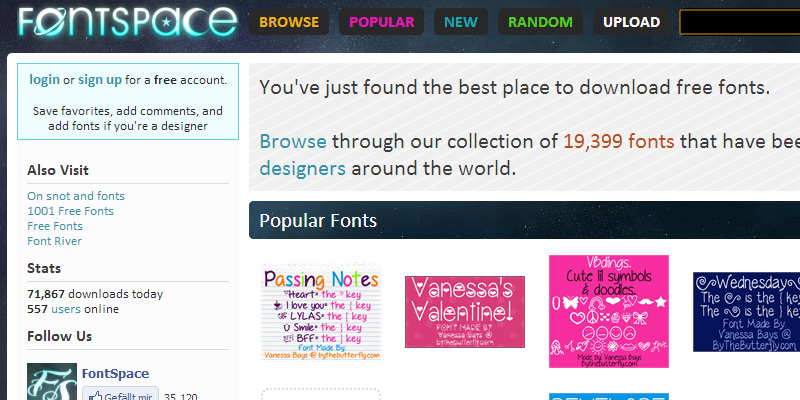Open the POPULAR menu item
Viewport: 800px width, 400px height.
[x=382, y=22]
